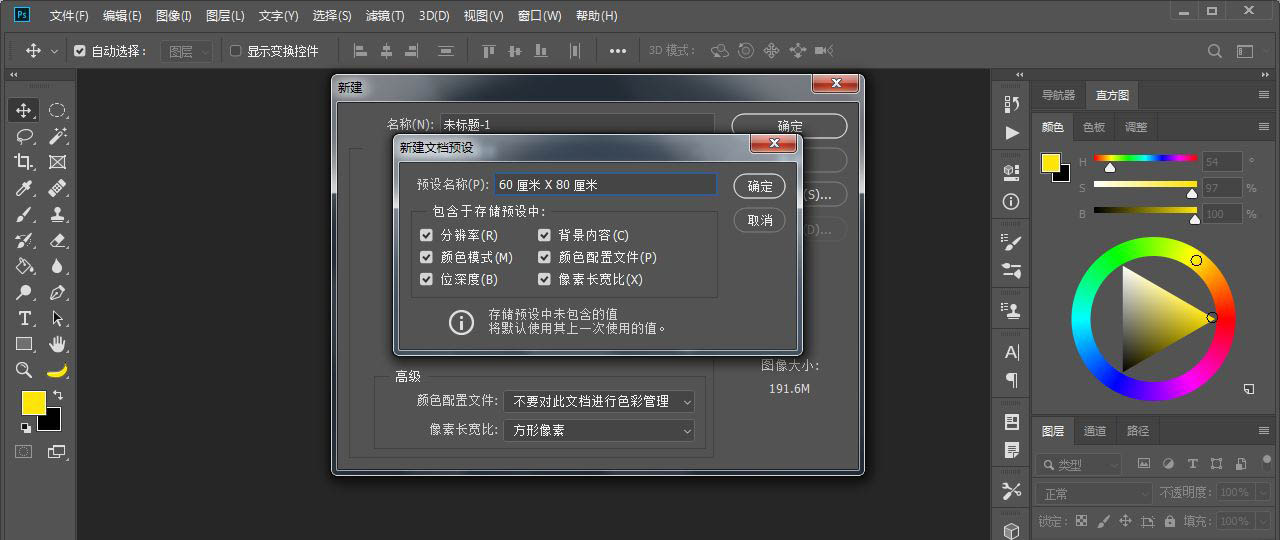Open the 图层 auto-select dropdown in options bar
This screenshot has width=1280, height=540.
pos(187,51)
